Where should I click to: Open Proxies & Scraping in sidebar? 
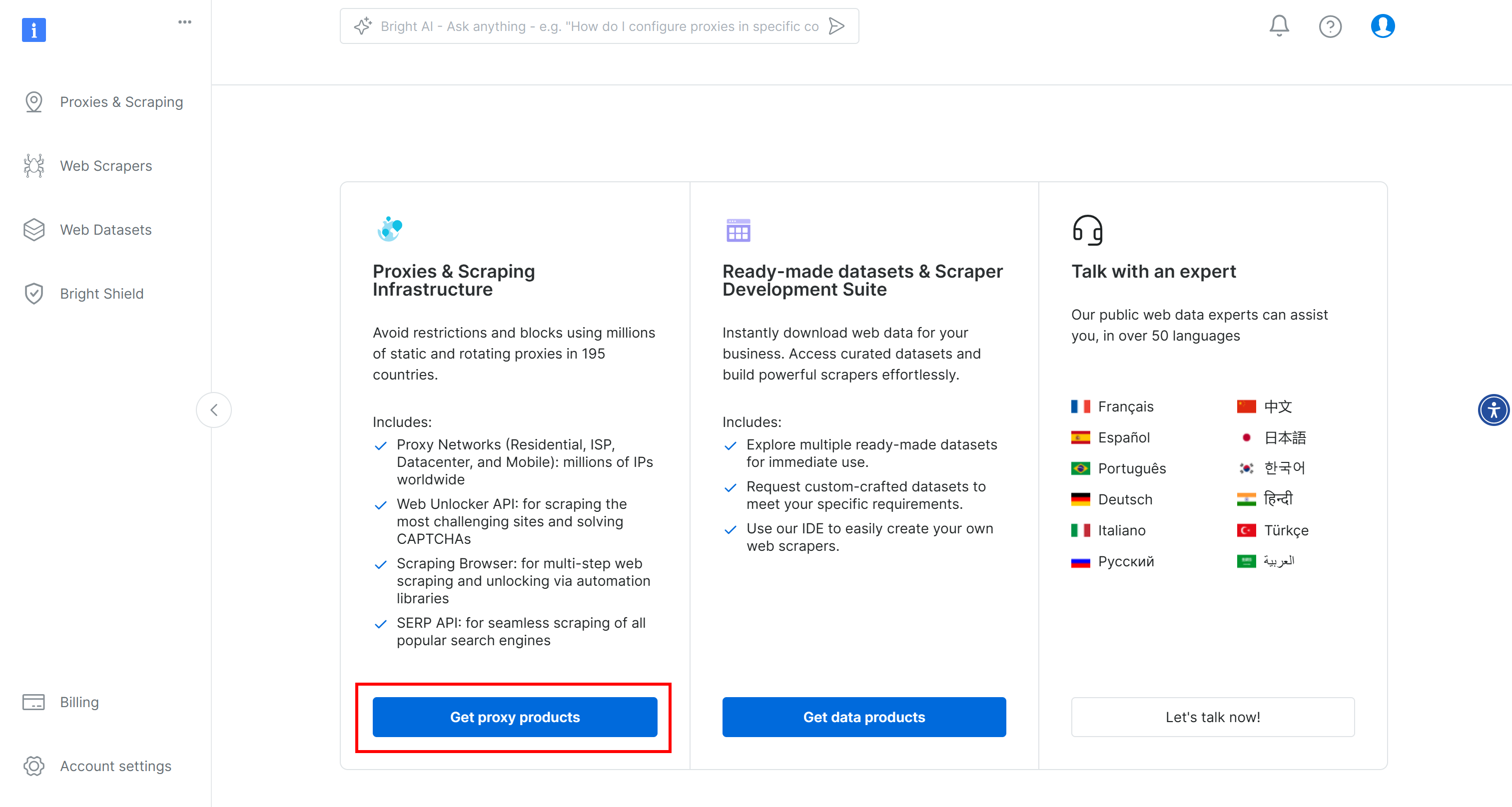click(x=121, y=102)
